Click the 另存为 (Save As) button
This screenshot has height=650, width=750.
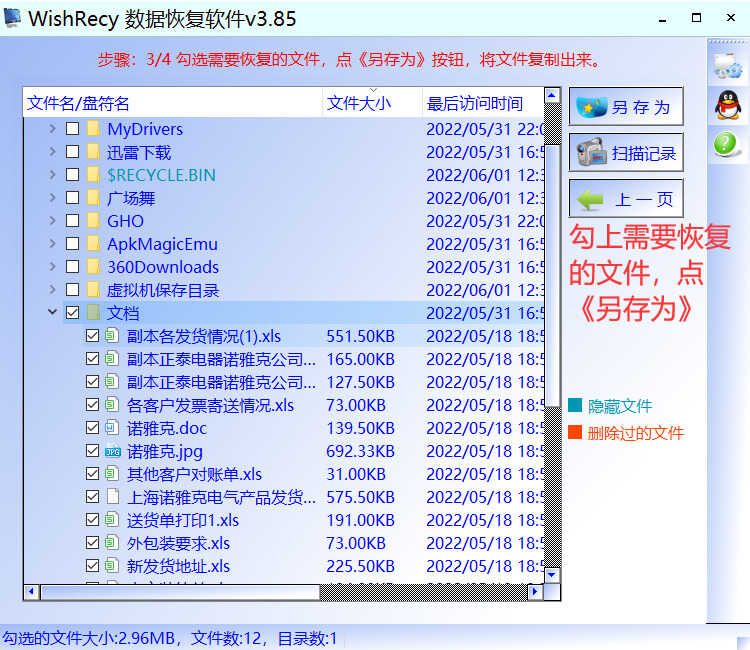click(626, 107)
